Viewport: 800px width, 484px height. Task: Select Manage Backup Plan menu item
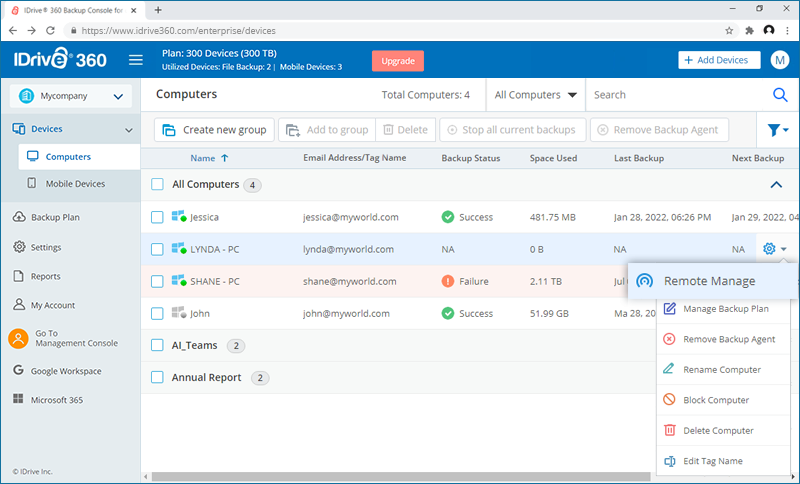coord(723,309)
